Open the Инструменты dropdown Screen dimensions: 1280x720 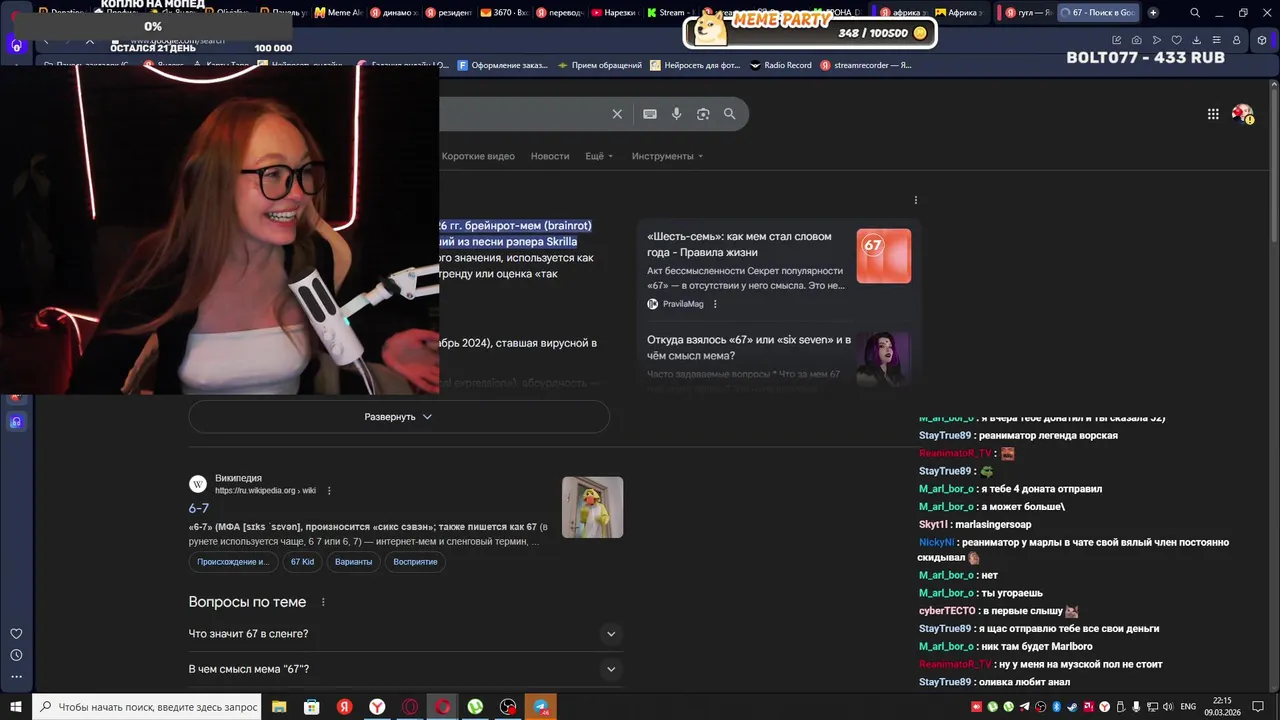pos(667,156)
